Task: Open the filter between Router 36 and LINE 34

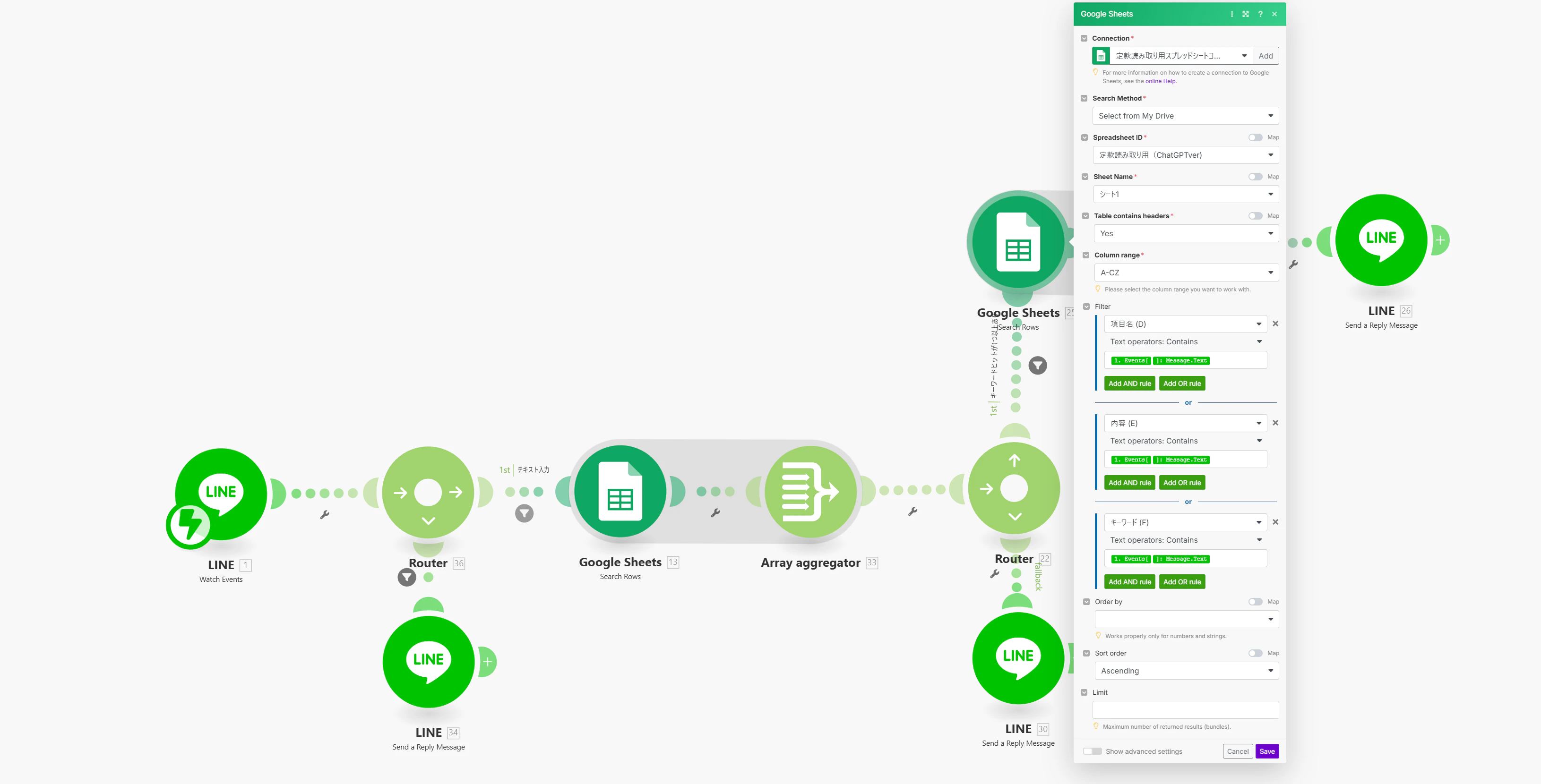Action: click(407, 577)
